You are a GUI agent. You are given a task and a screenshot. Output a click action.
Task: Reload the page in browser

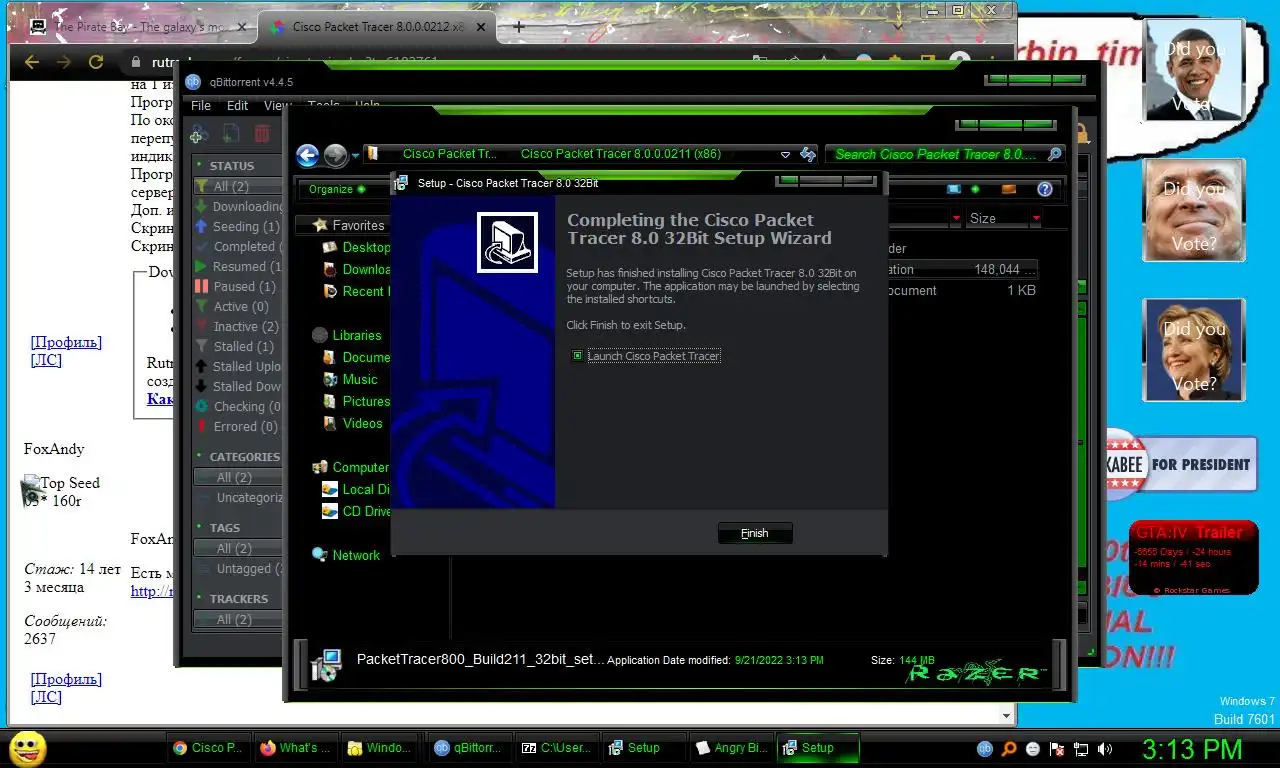(x=96, y=62)
